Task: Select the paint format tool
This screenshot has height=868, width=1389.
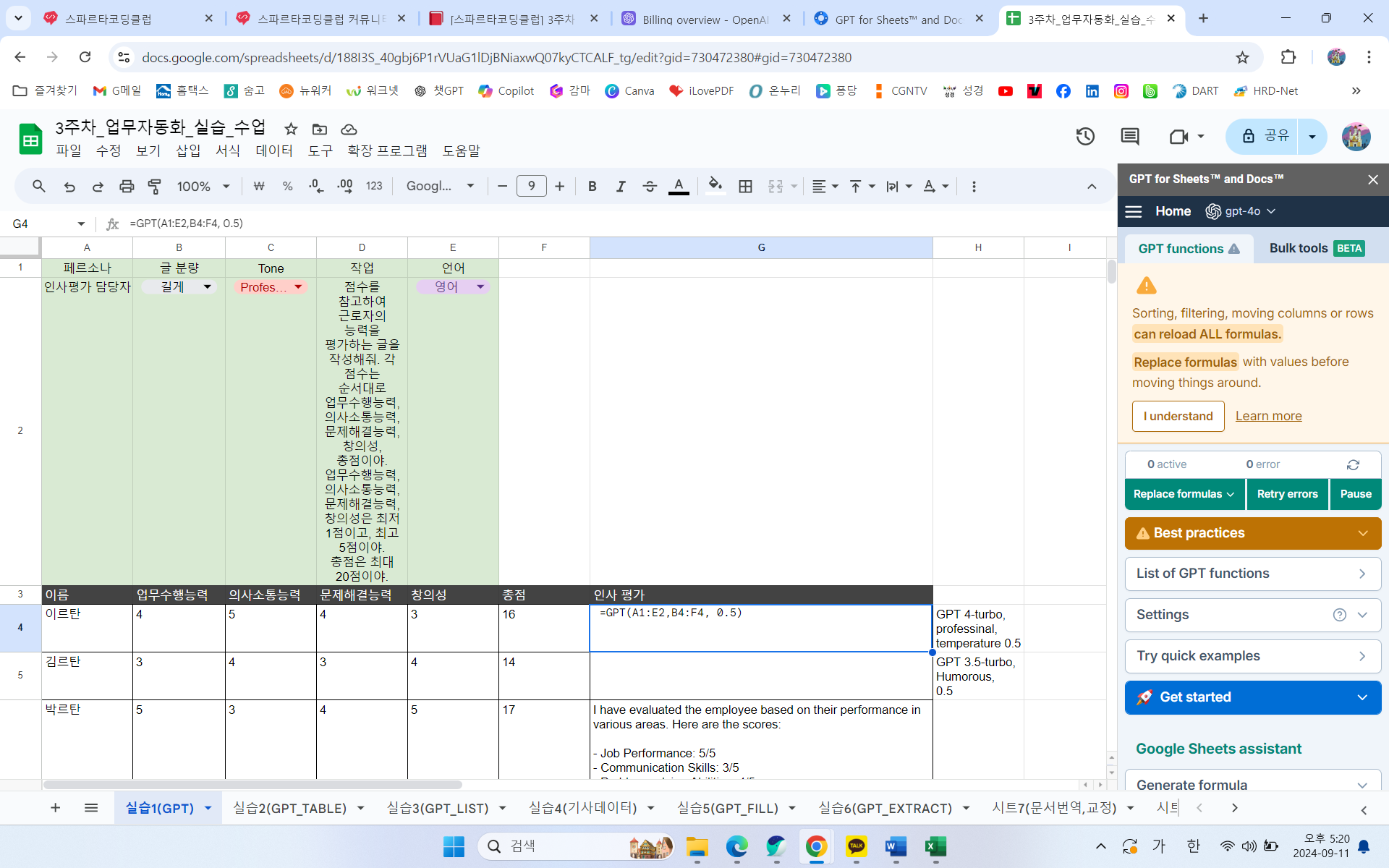Action: click(155, 187)
